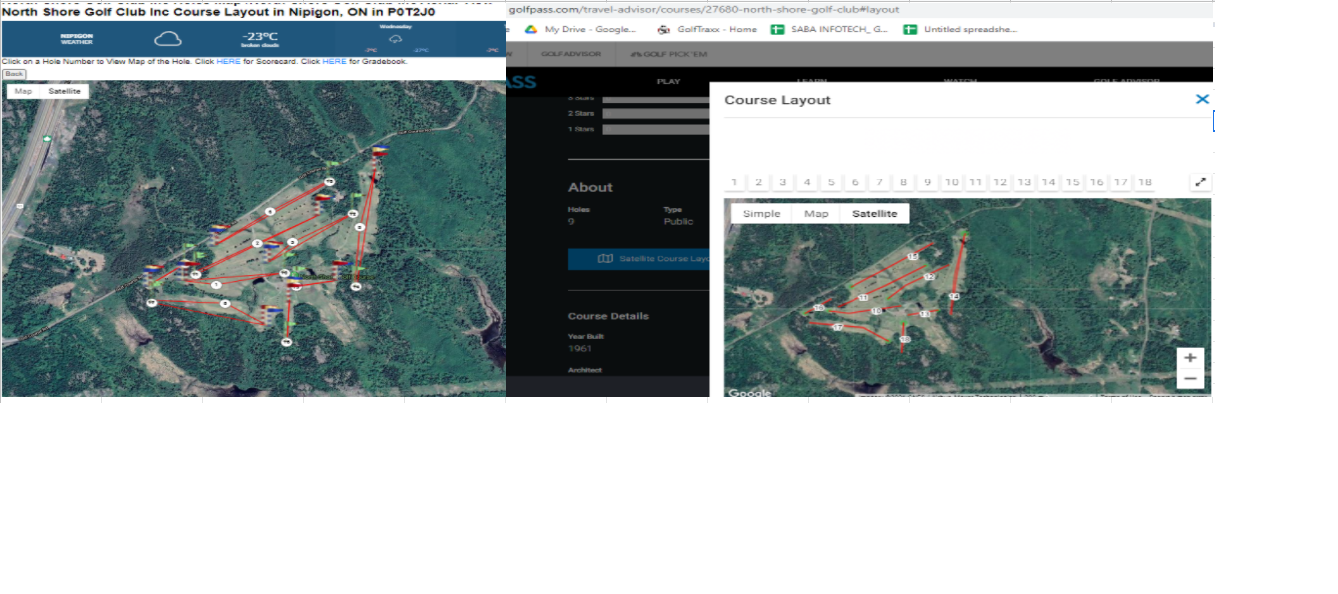Image resolution: width=1338 pixels, height=594 pixels.
Task: Select hole 4 in Course Layout
Action: click(x=807, y=182)
